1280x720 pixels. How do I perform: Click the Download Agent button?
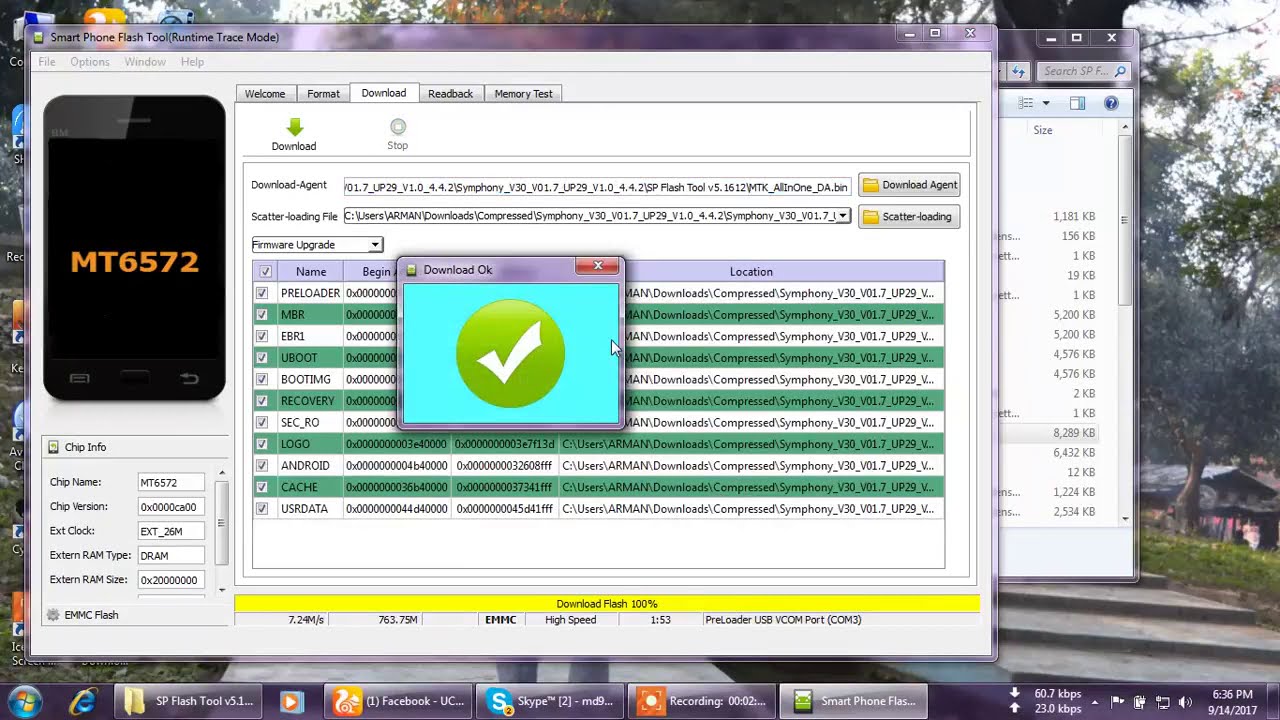[909, 185]
